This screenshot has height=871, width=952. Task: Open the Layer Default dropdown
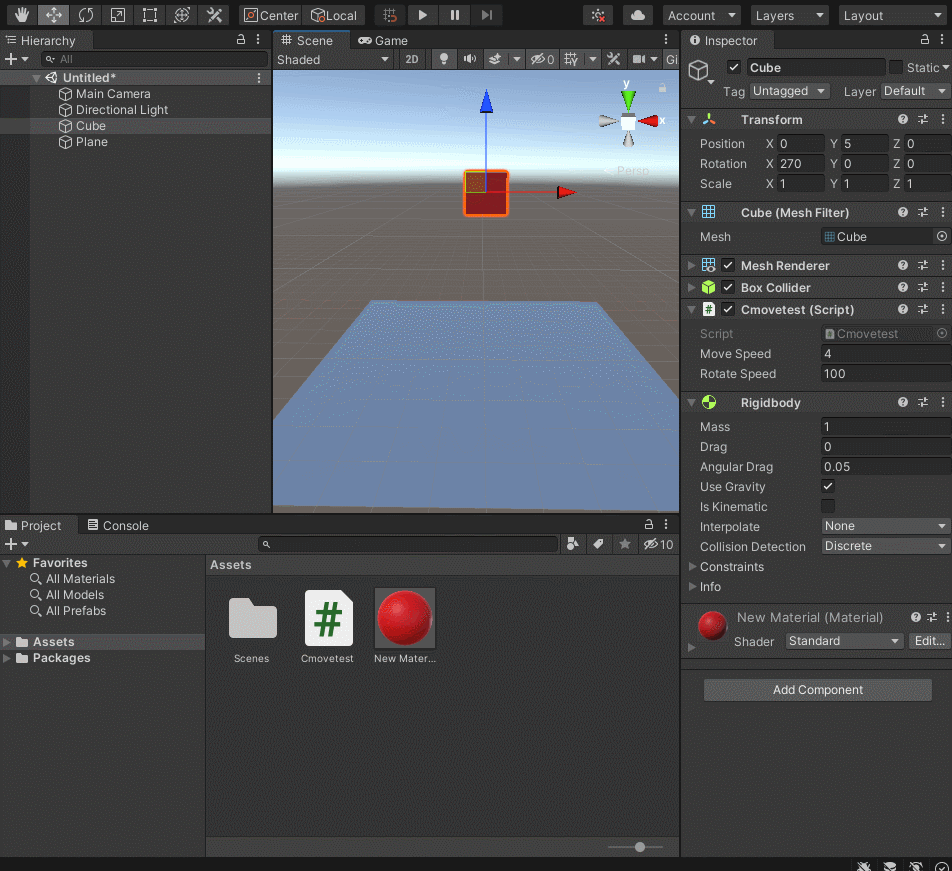pos(915,91)
